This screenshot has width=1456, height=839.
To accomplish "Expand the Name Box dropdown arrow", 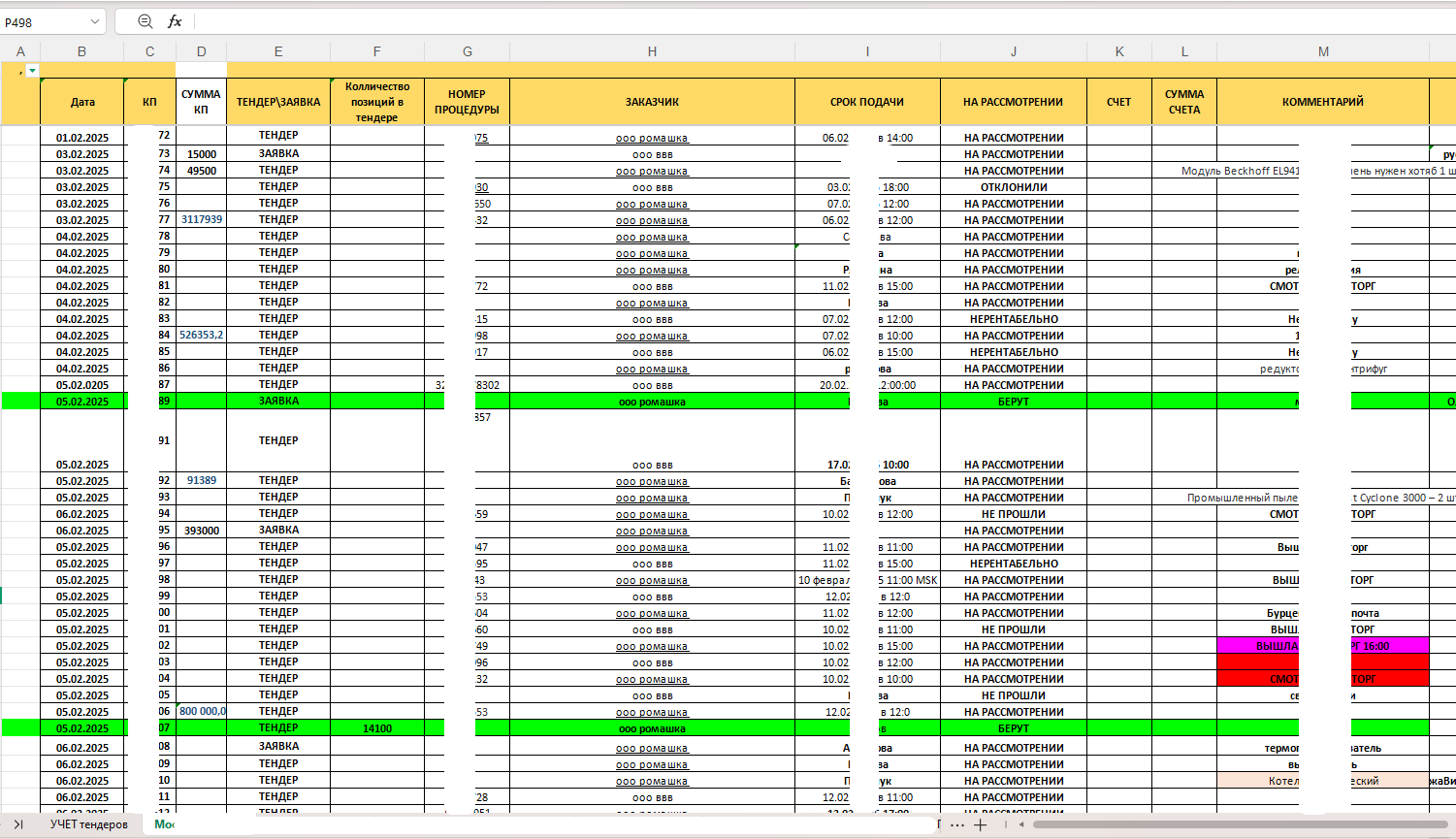I will [95, 21].
